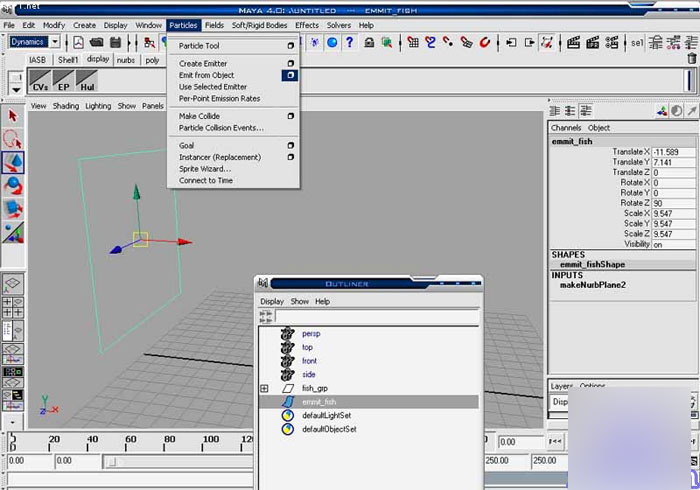Click the render current frame clapboard icon
700x490 pixels.
(x=573, y=42)
